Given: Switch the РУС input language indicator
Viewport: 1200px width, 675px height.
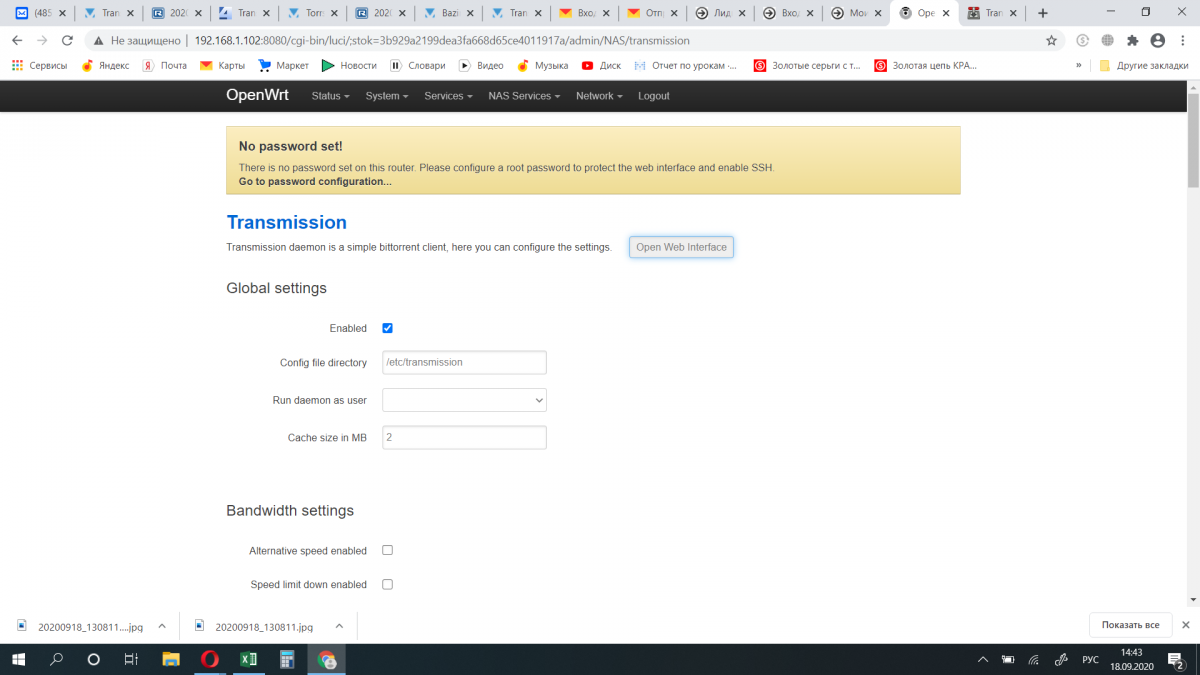Looking at the screenshot, I should 1091,660.
